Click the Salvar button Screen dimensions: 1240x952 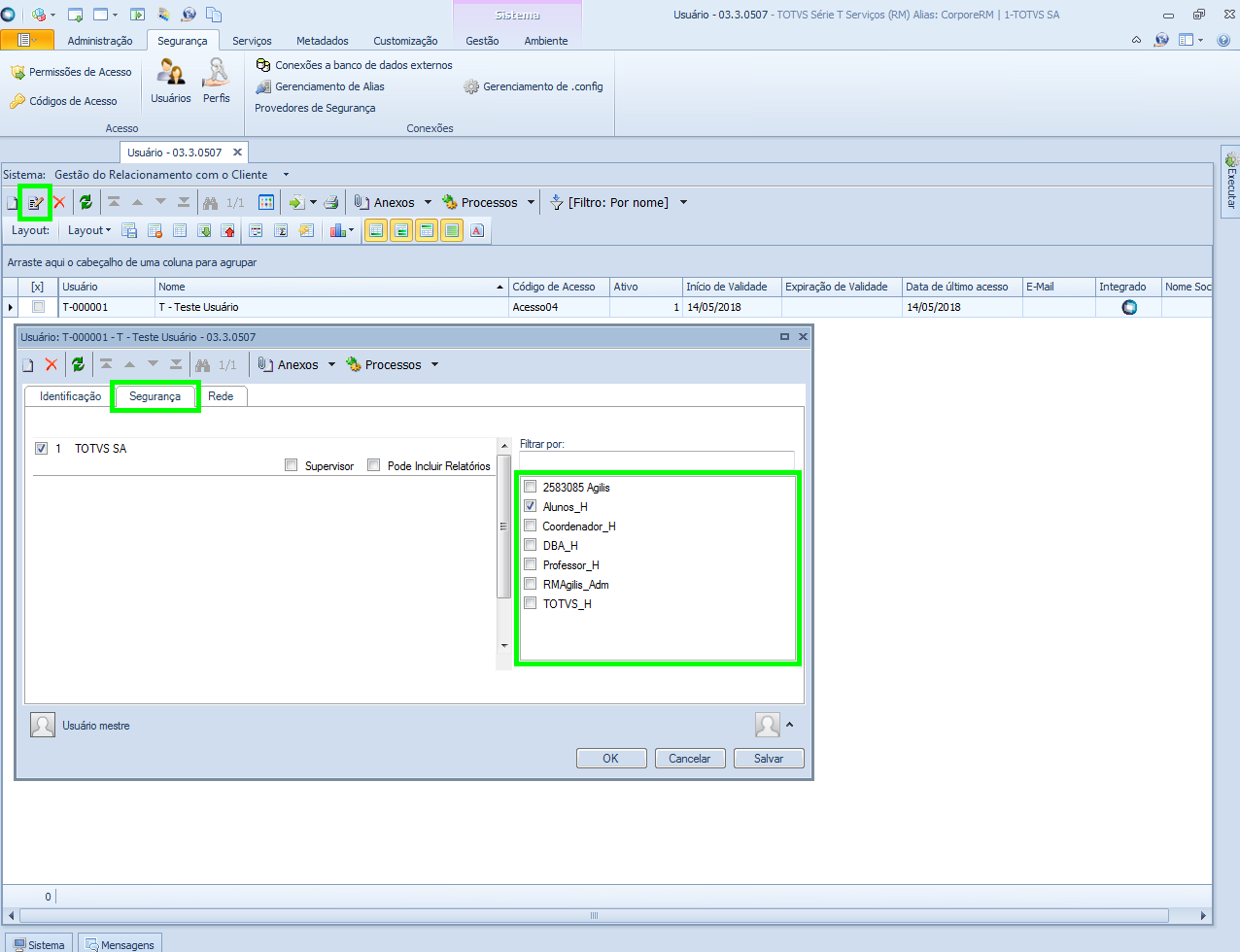(x=769, y=759)
